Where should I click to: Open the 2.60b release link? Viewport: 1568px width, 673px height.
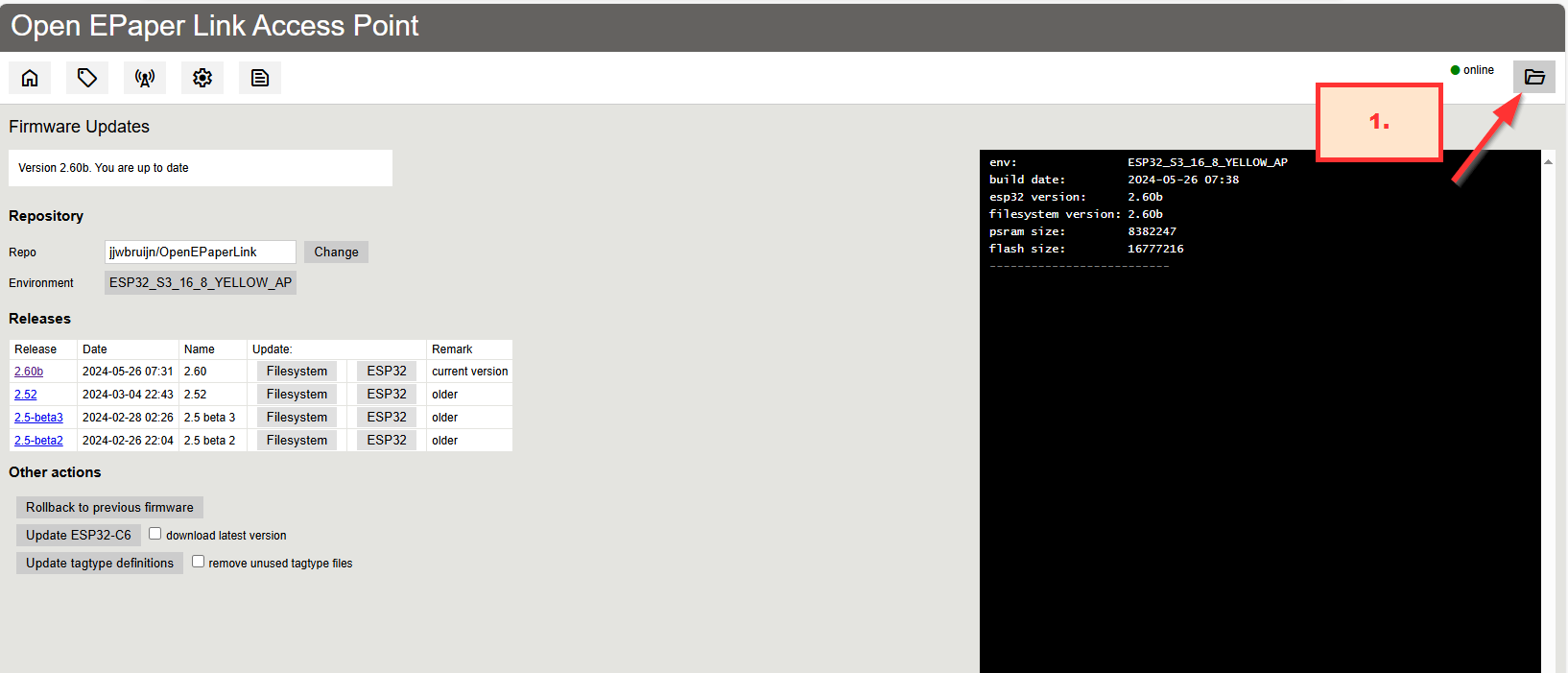29,372
